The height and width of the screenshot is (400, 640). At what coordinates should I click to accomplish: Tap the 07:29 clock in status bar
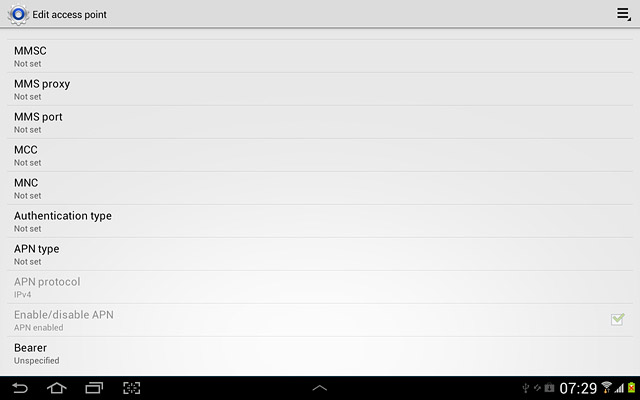[x=578, y=388]
